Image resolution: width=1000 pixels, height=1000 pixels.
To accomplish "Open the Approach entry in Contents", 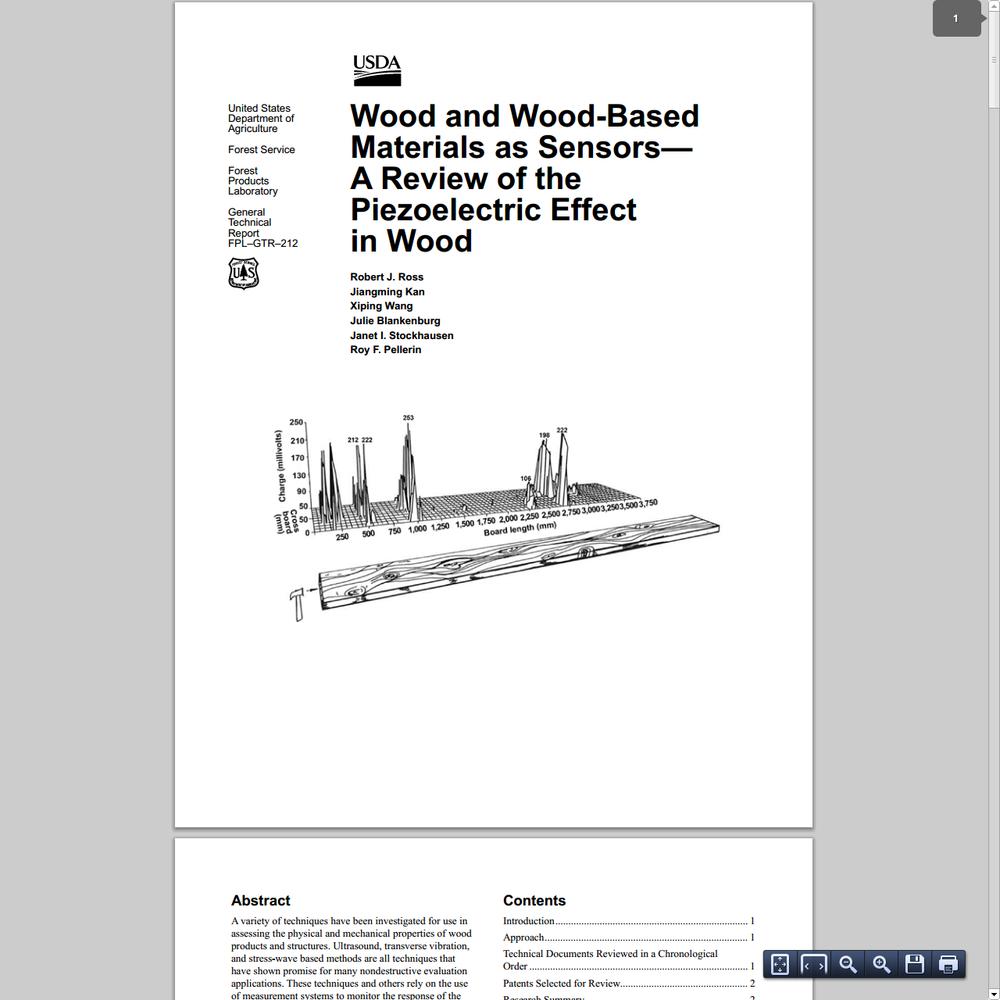I will click(x=628, y=938).
